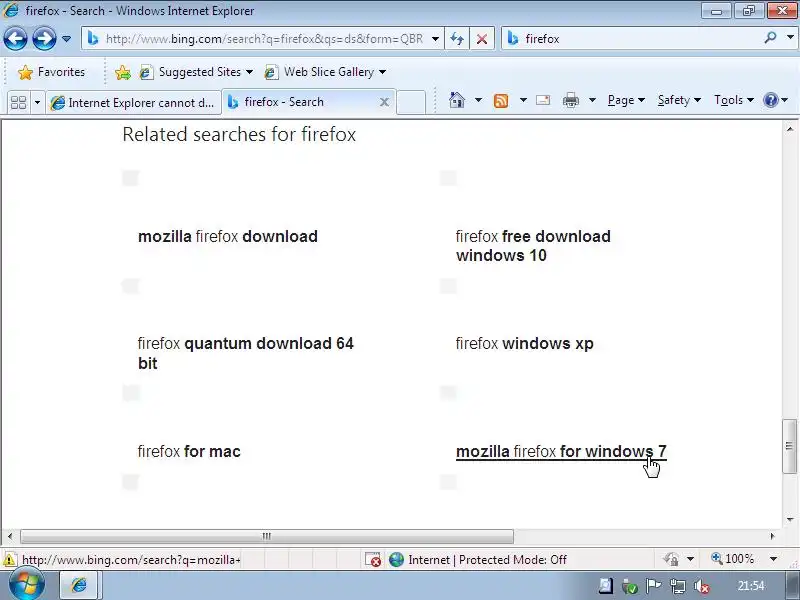Click the pop-up blocker status icon

[373, 560]
